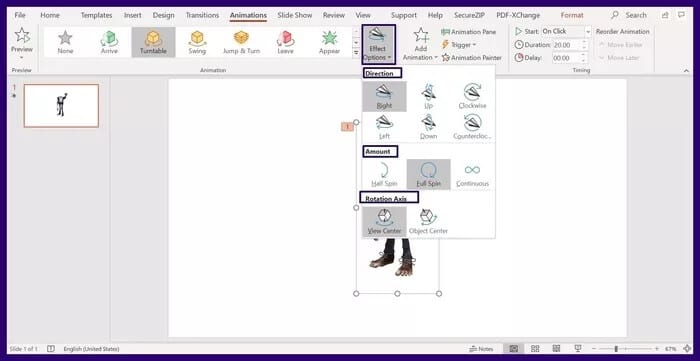Select the Turntable animation
This screenshot has width=700, height=361.
(x=153, y=42)
